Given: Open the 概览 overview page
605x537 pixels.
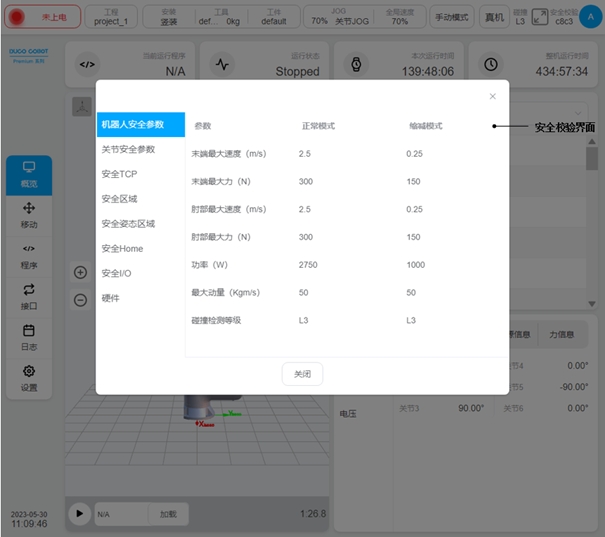Looking at the screenshot, I should (x=29, y=175).
